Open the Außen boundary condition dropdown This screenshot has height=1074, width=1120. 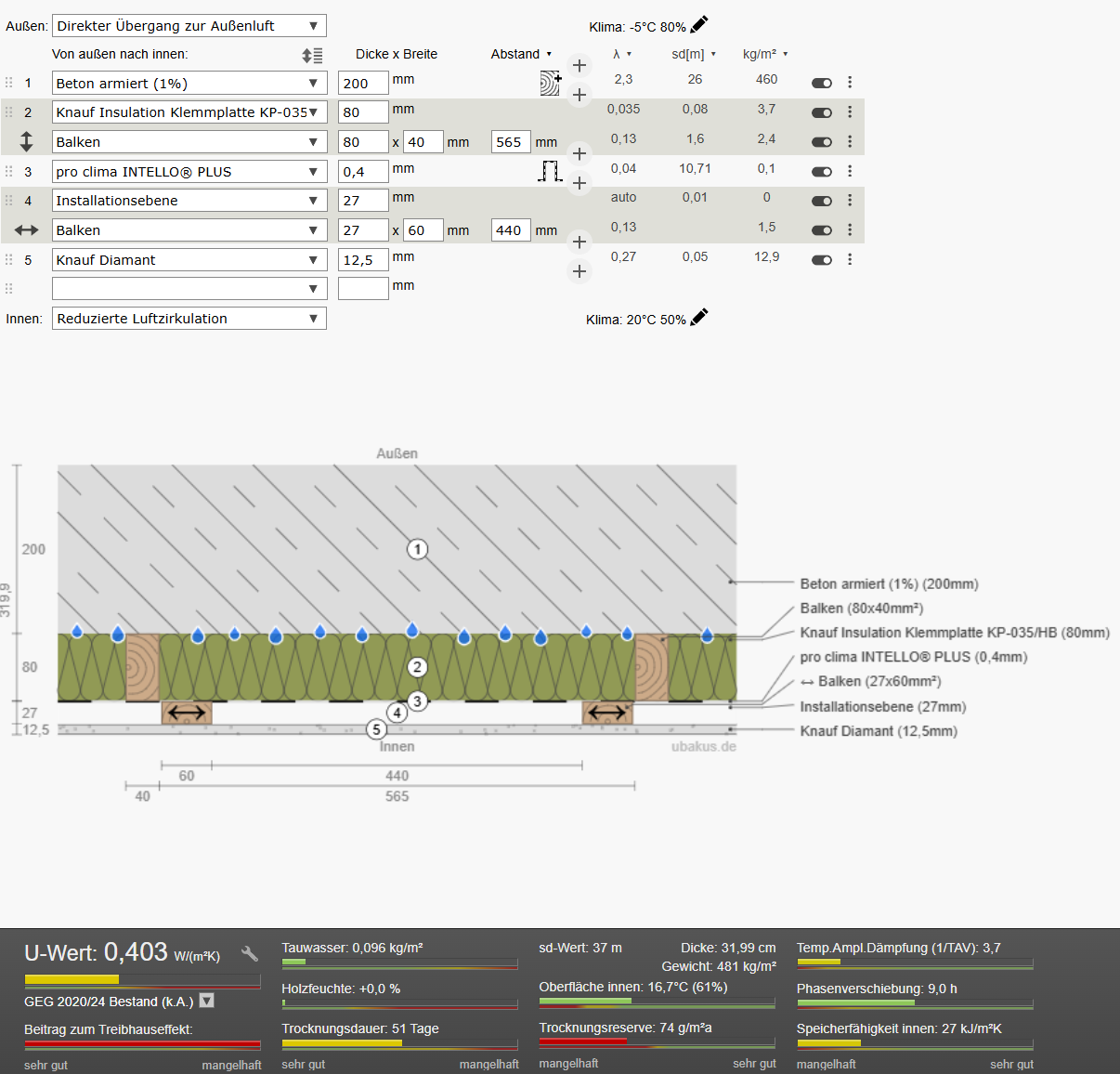[189, 26]
